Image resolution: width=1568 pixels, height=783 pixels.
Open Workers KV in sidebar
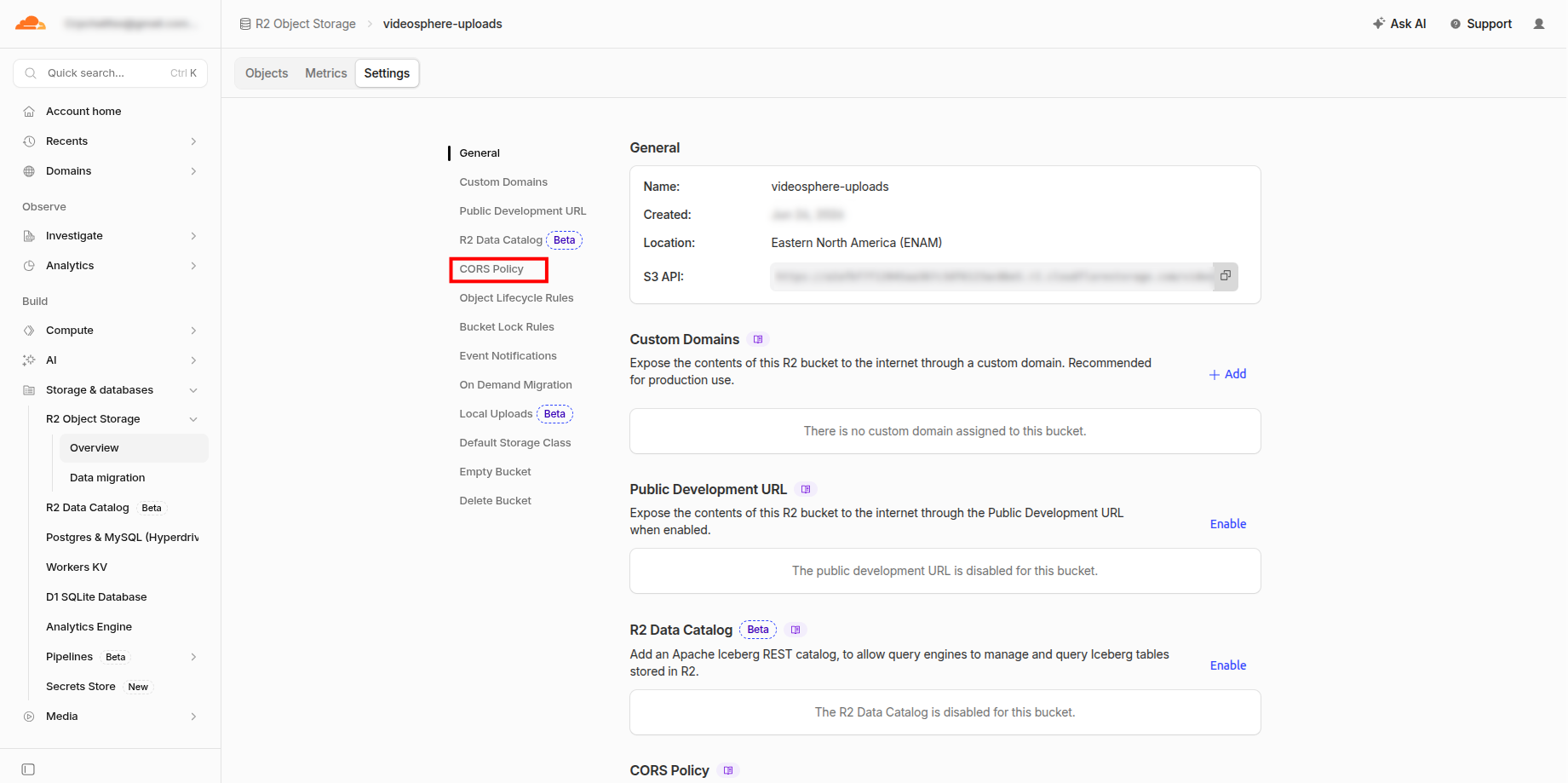pyautogui.click(x=77, y=567)
